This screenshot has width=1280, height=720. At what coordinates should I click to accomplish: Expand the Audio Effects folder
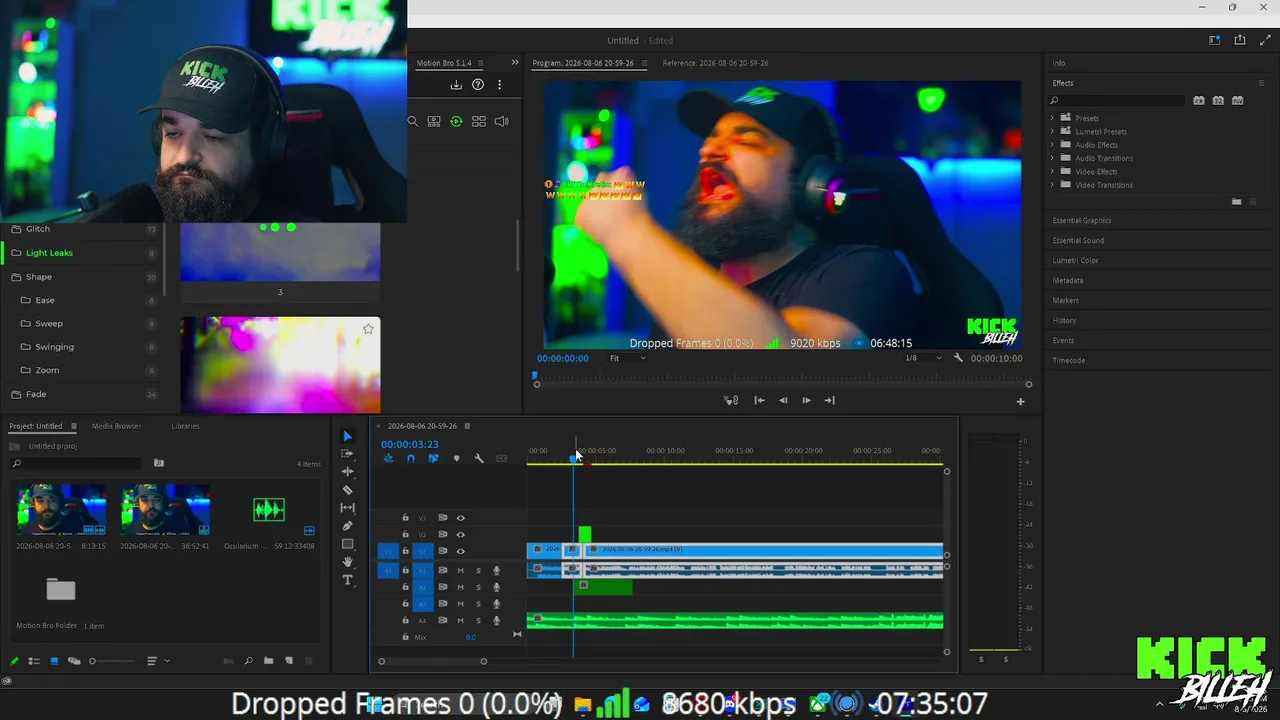(1052, 145)
